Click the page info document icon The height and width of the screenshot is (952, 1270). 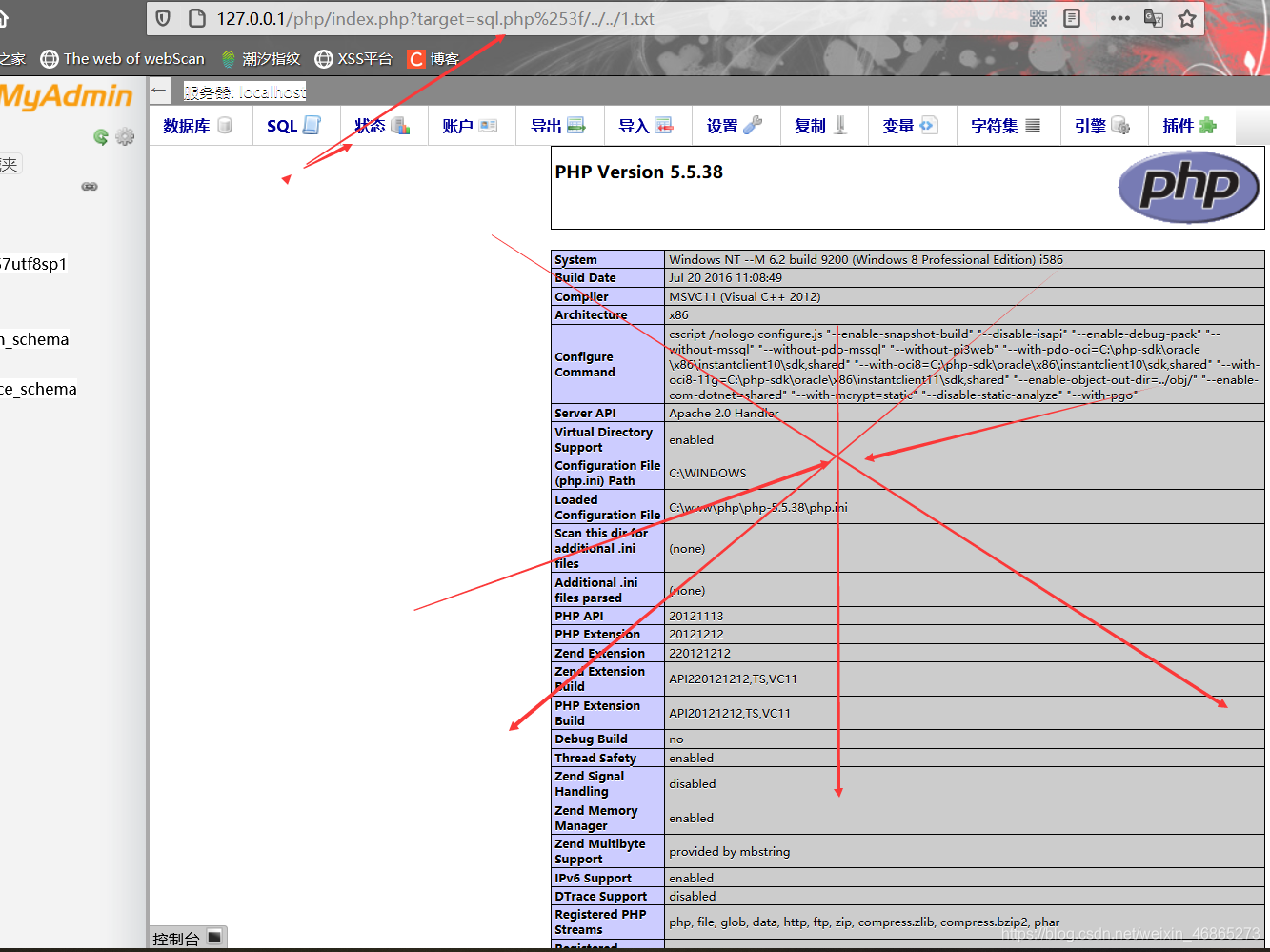[197, 18]
